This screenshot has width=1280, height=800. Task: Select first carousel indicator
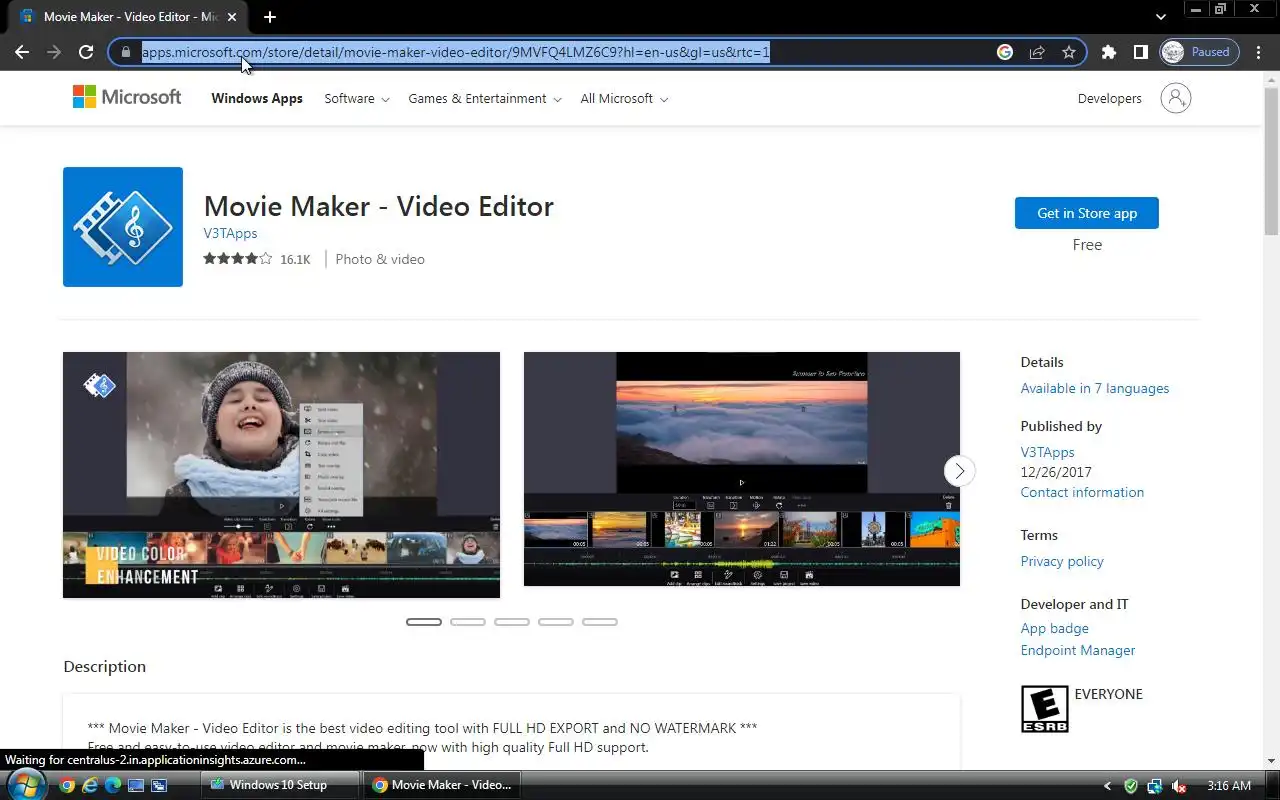coord(424,622)
